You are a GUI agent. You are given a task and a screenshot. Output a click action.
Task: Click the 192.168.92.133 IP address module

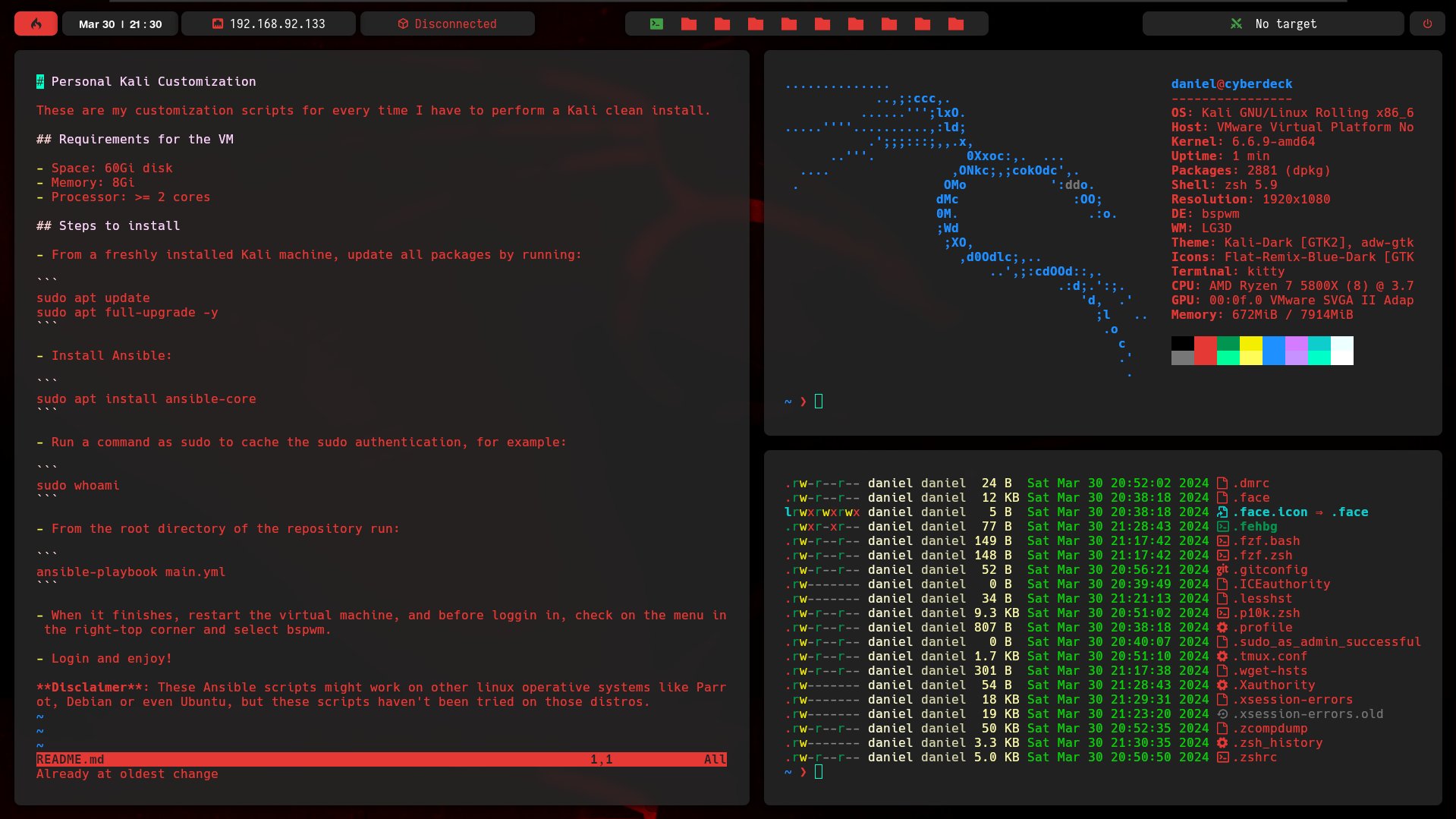tap(269, 24)
